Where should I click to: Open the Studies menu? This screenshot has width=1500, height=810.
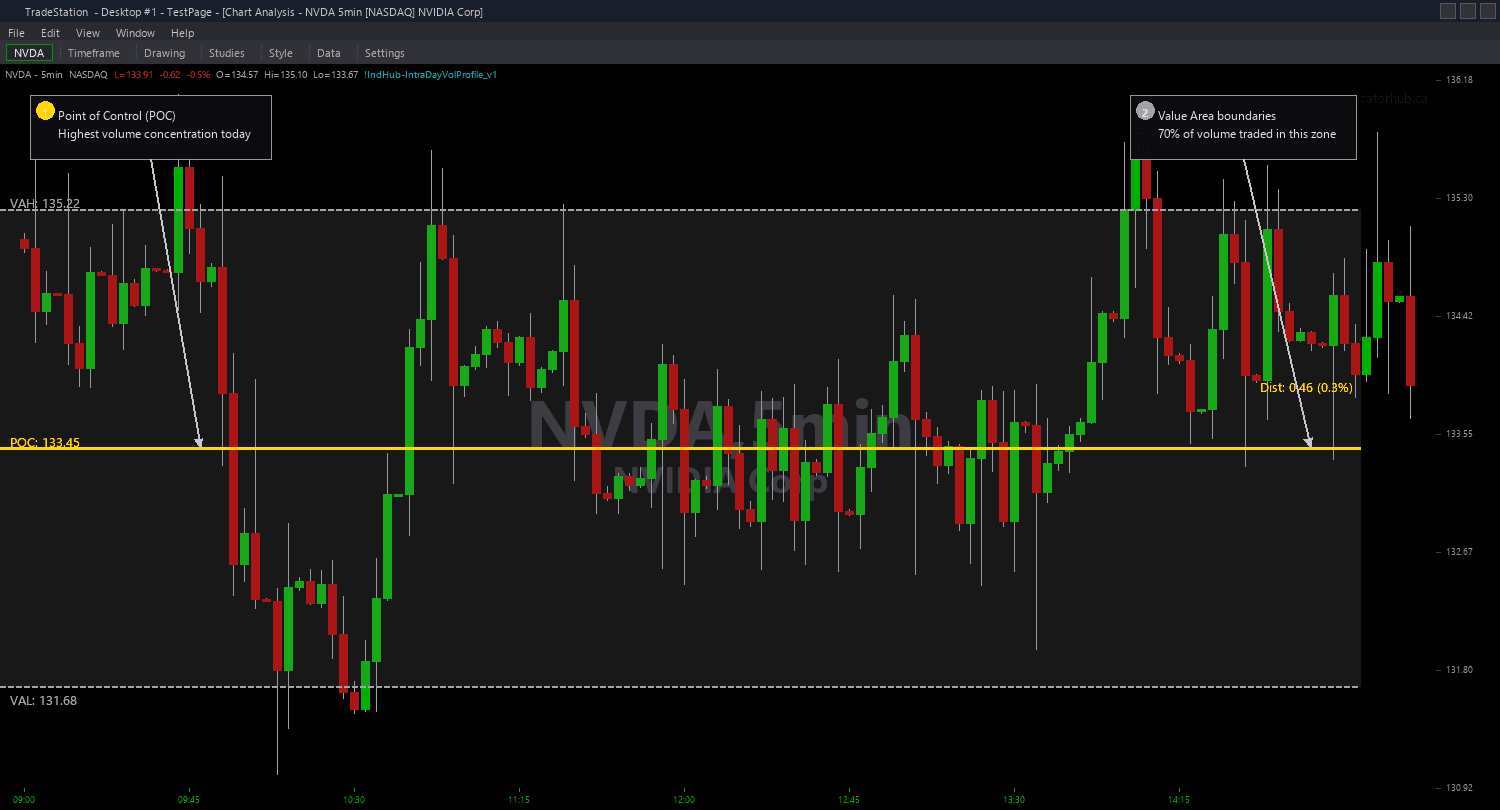click(227, 53)
